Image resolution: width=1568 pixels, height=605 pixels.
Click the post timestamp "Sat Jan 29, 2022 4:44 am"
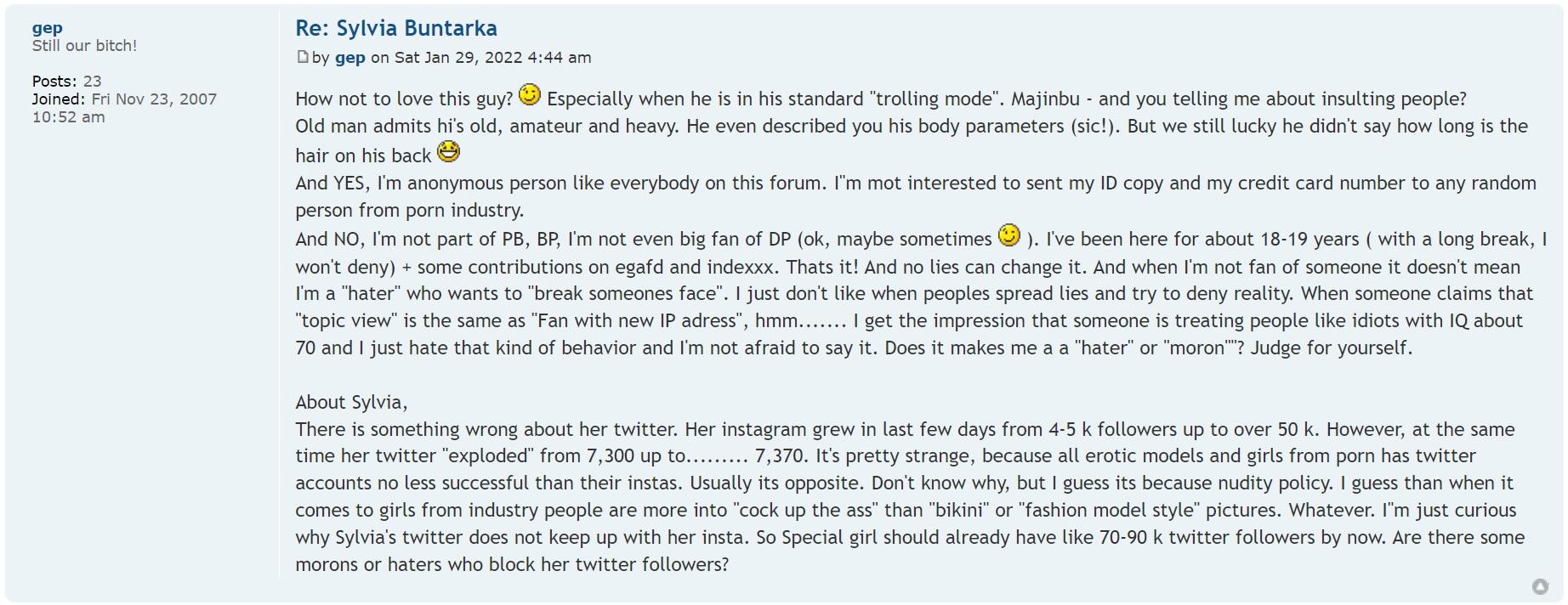(x=492, y=58)
